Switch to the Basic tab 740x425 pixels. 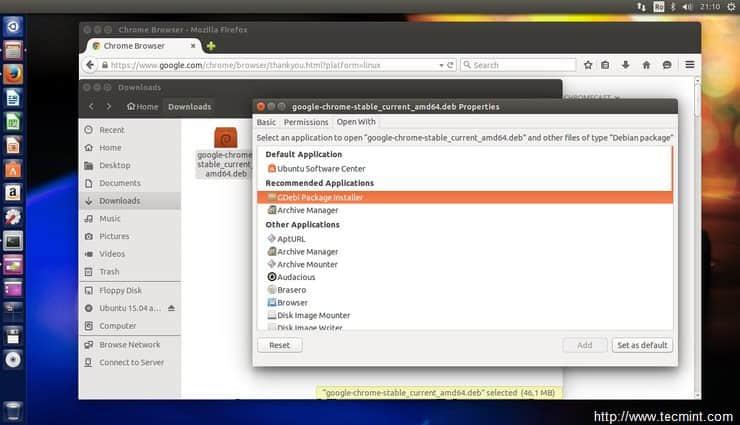tap(266, 122)
